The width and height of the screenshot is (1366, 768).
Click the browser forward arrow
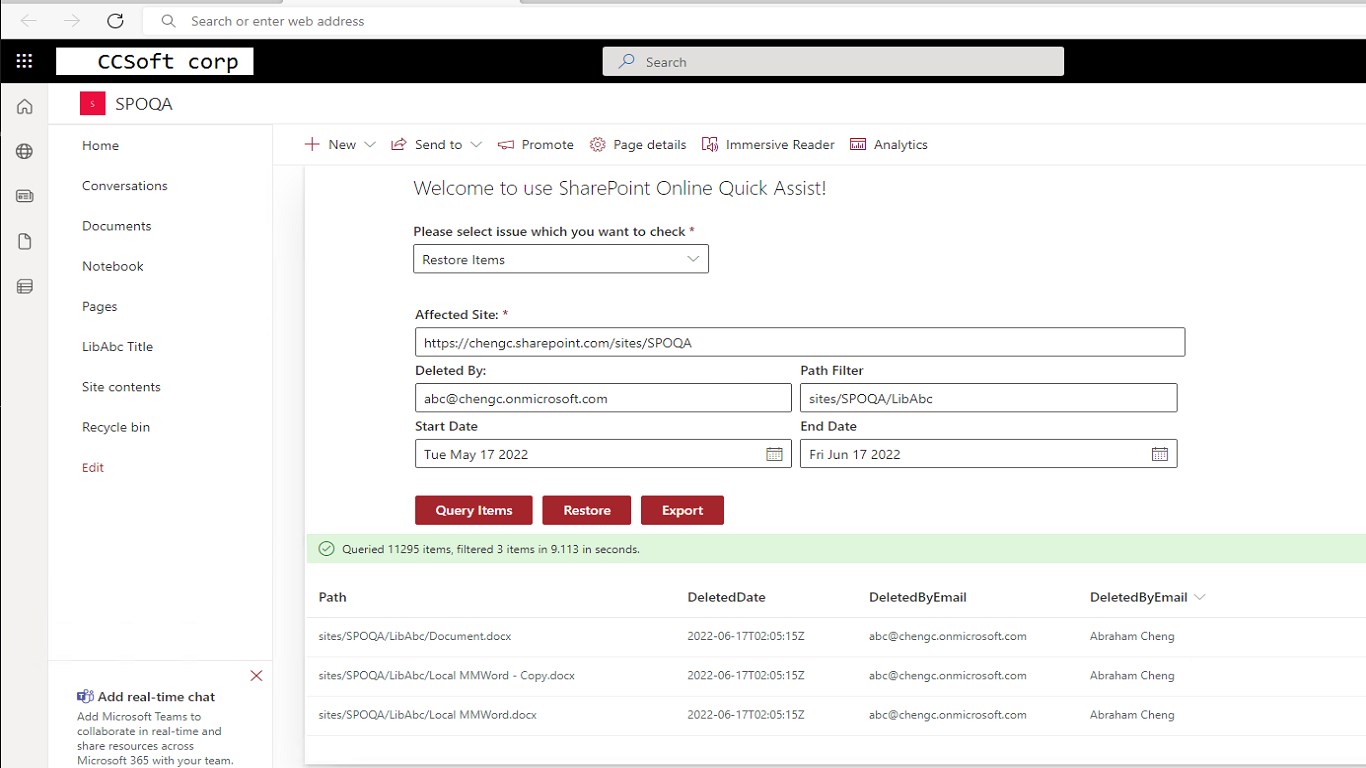pos(72,21)
